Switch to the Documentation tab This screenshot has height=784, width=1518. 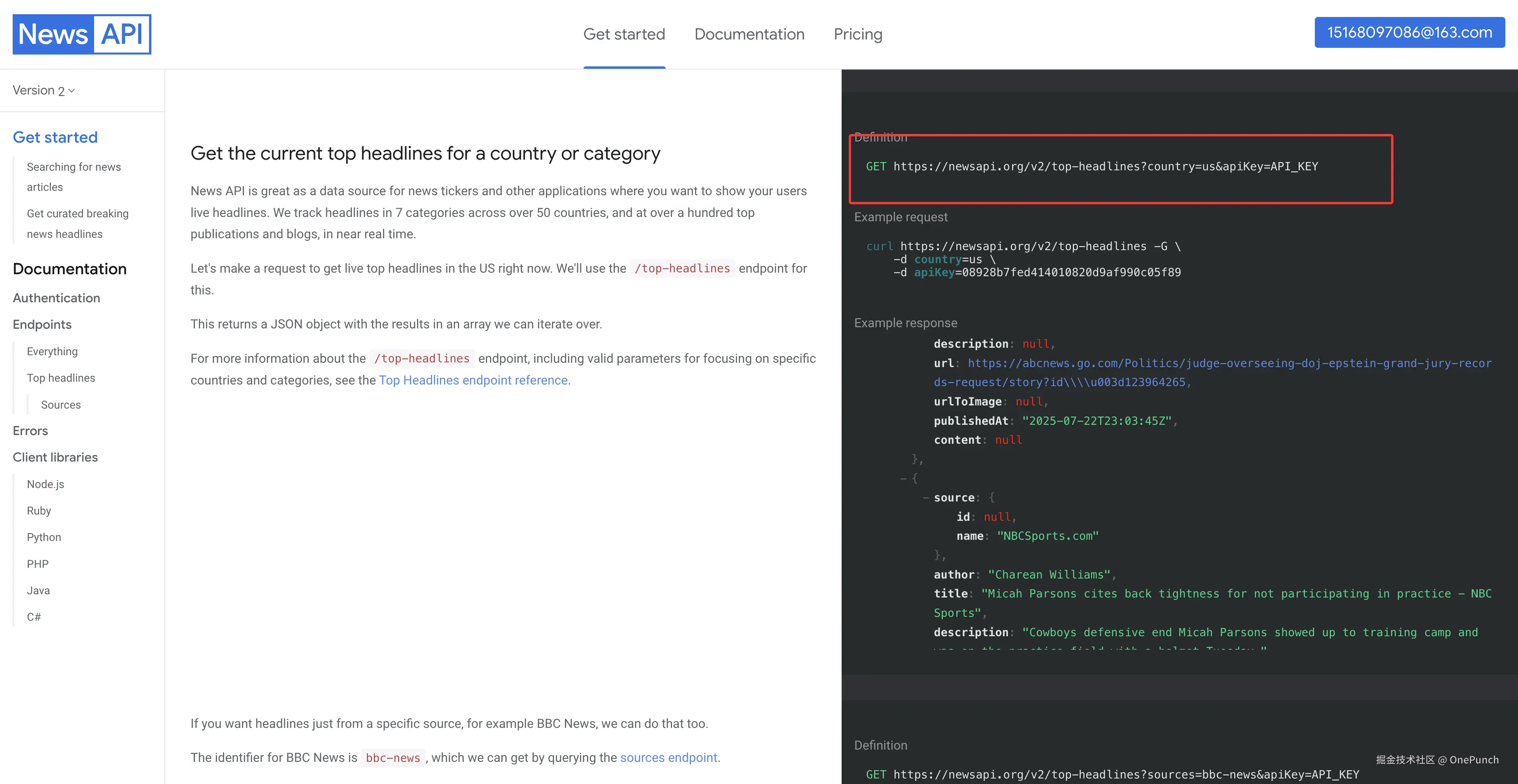pyautogui.click(x=749, y=34)
